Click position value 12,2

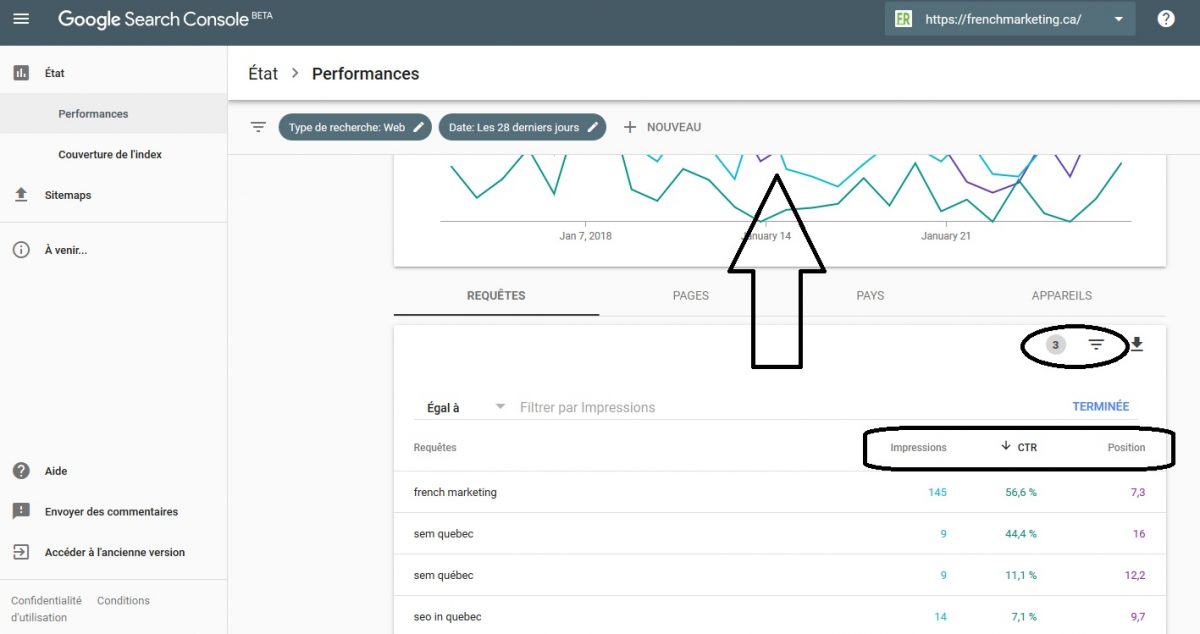[x=1135, y=575]
